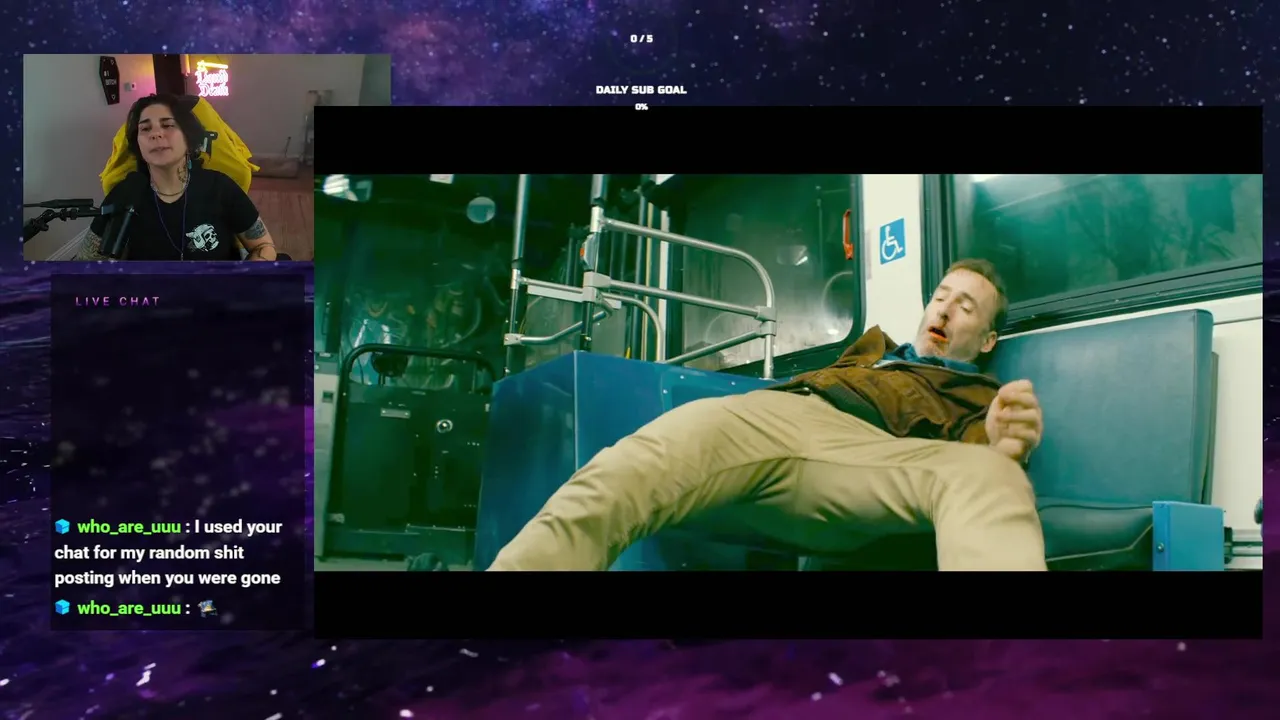This screenshot has height=720, width=1280.
Task: Click the chat text 'I used your chat for my random shit posting'
Action: coord(168,552)
